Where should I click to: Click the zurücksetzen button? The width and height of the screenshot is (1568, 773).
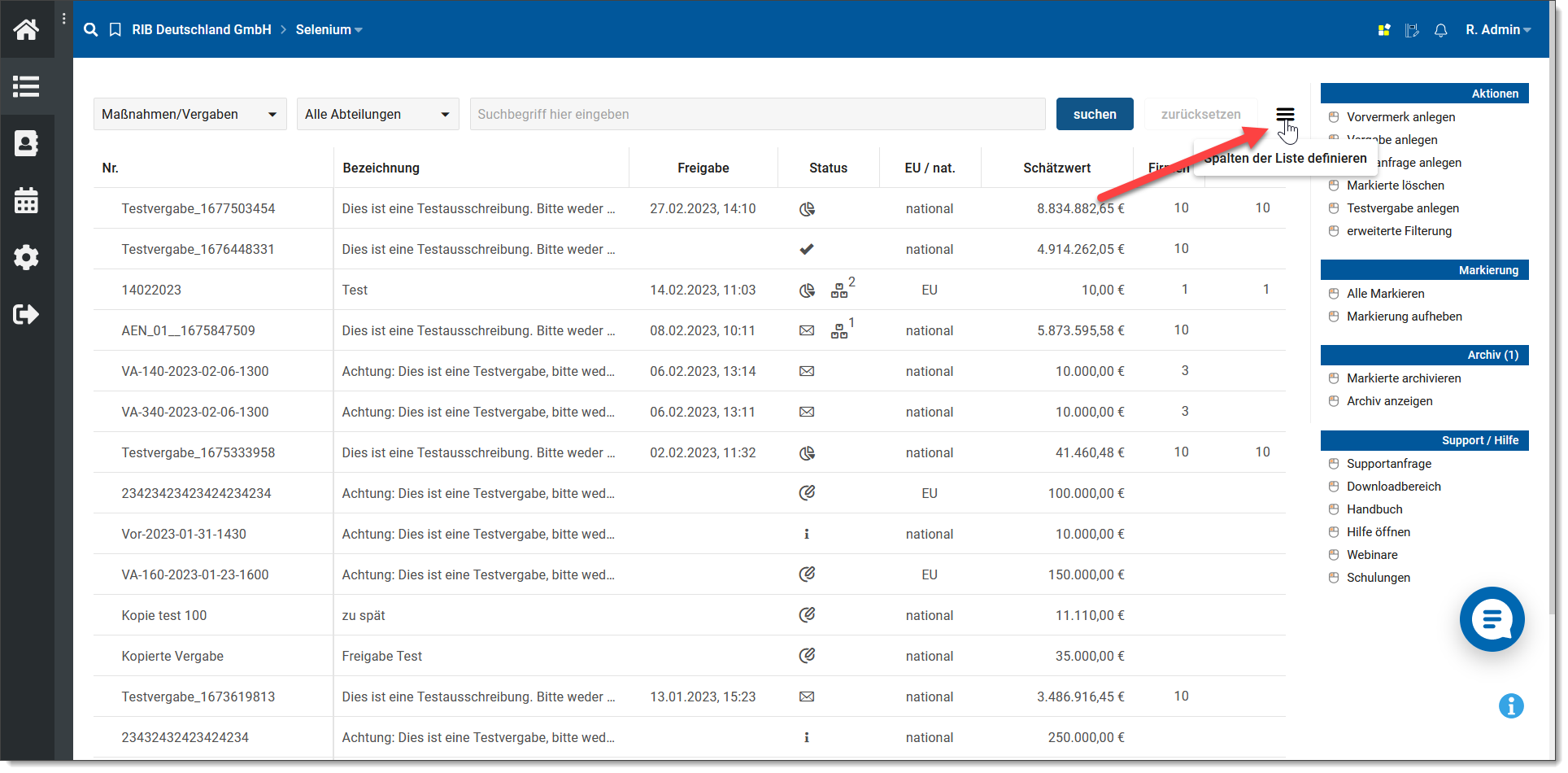pyautogui.click(x=1200, y=114)
